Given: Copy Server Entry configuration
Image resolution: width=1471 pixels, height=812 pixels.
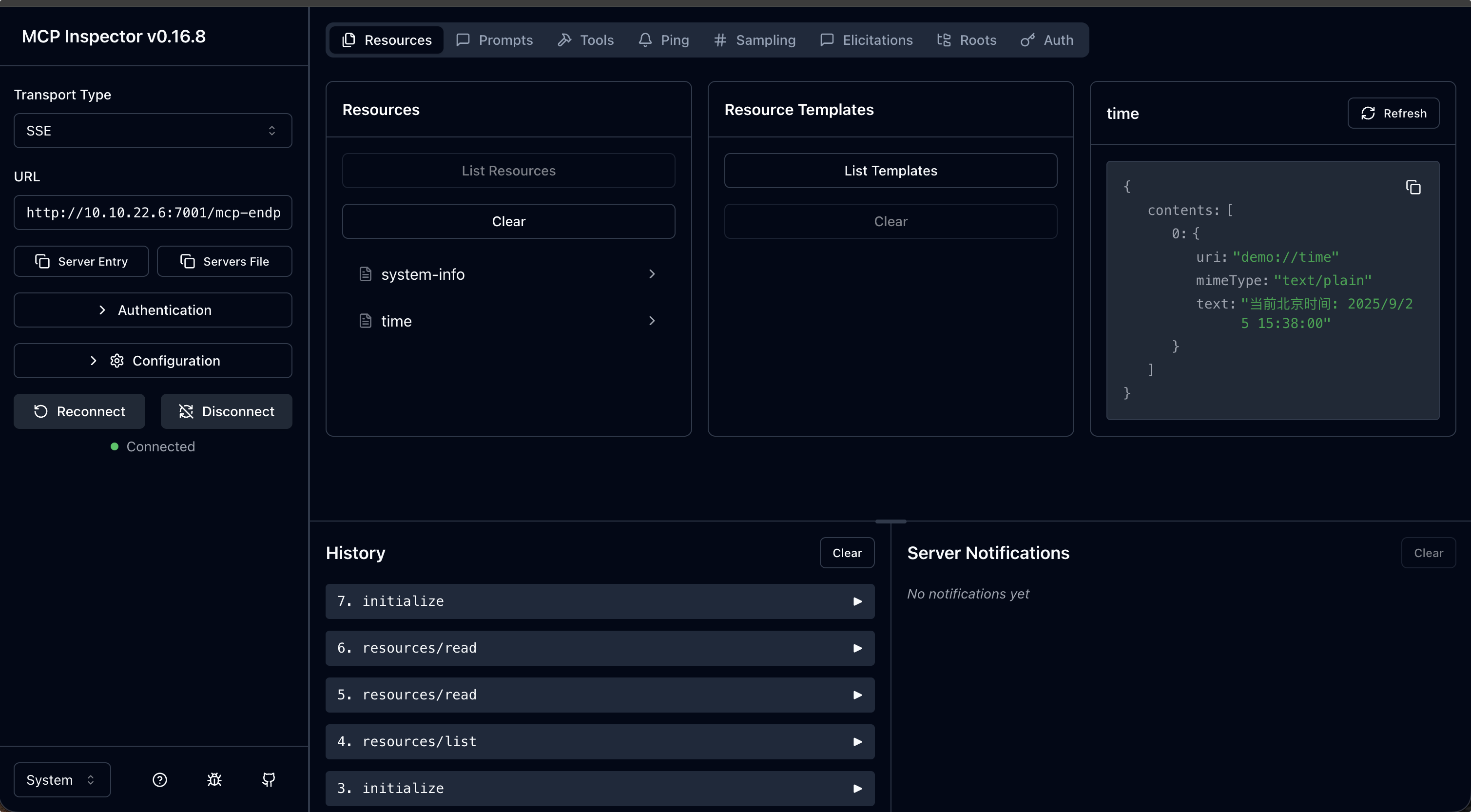Looking at the screenshot, I should tap(81, 262).
